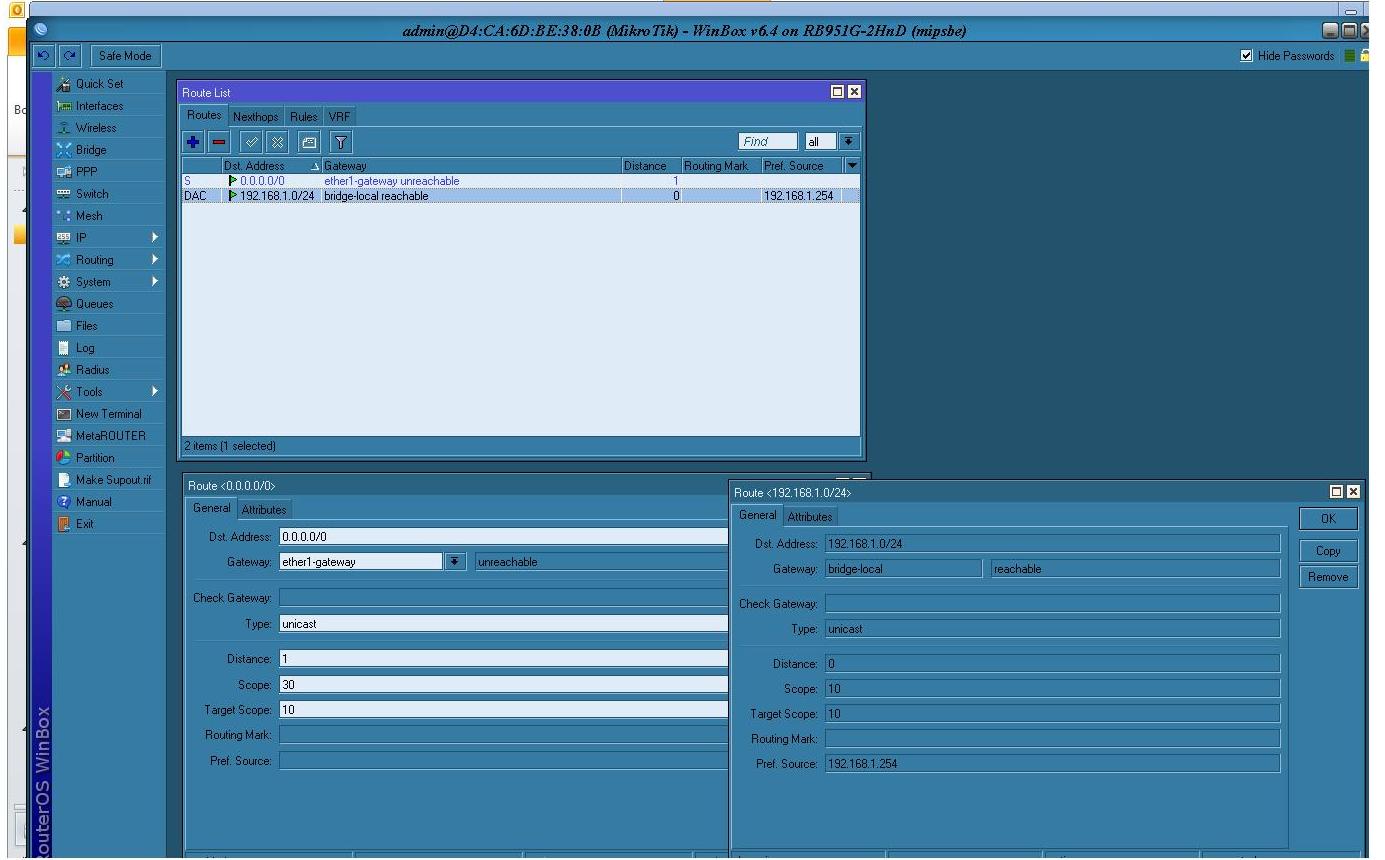The width and height of the screenshot is (1385, 860).
Task: Sort by Gateway column header
Action: click(x=471, y=166)
